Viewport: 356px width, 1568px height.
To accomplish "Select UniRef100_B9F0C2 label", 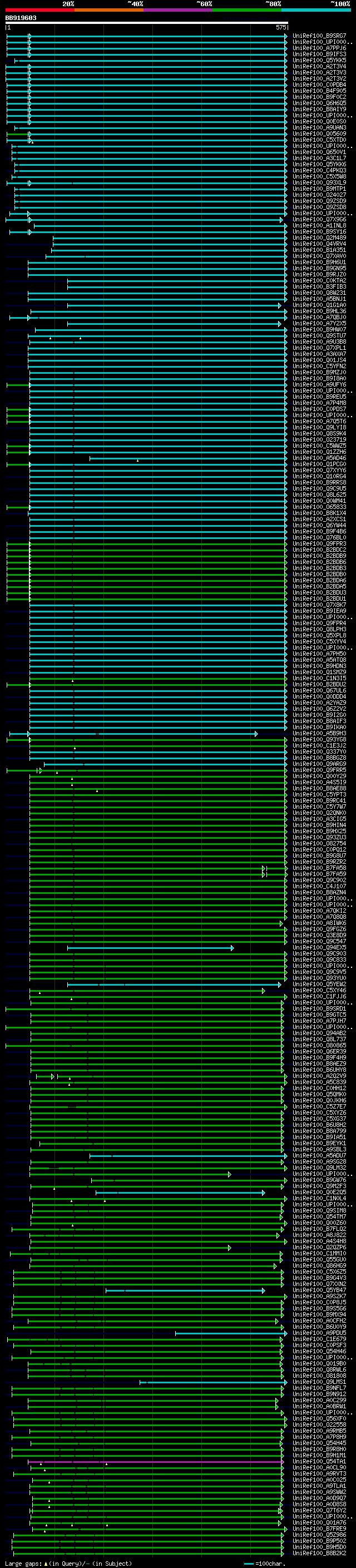I will tap(319, 97).
